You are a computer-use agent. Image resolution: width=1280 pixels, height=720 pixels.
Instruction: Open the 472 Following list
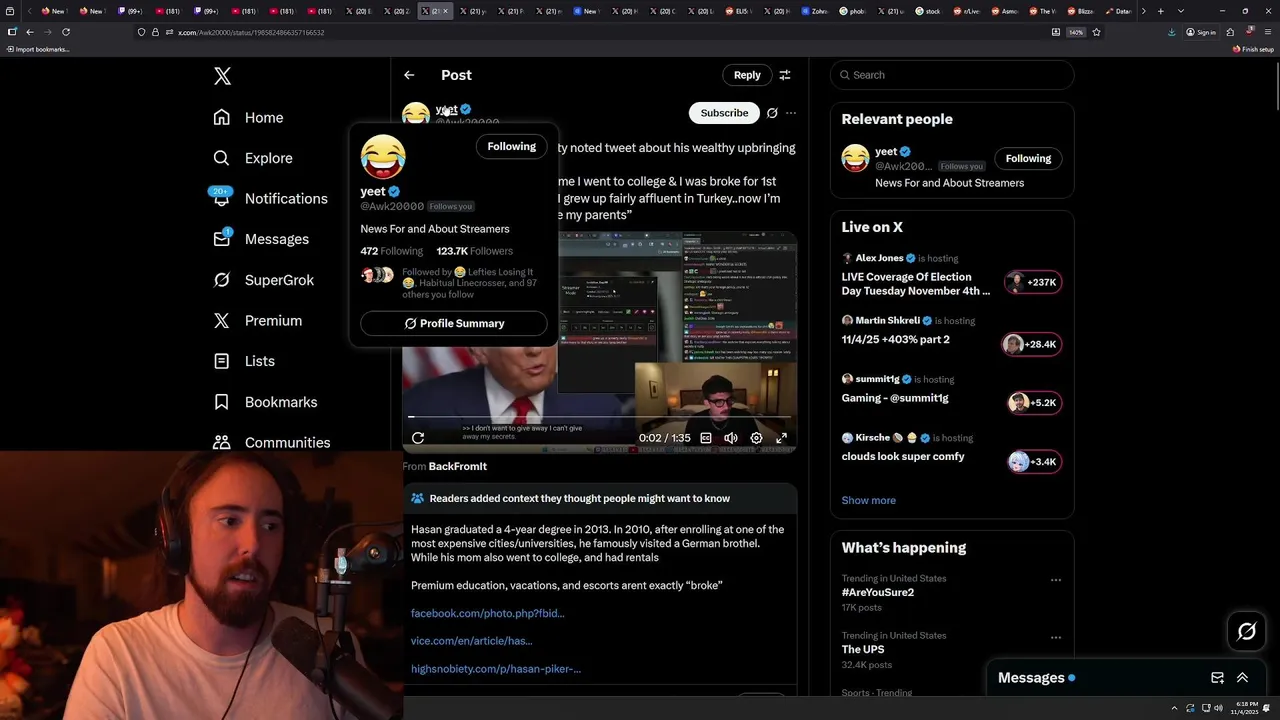(392, 251)
